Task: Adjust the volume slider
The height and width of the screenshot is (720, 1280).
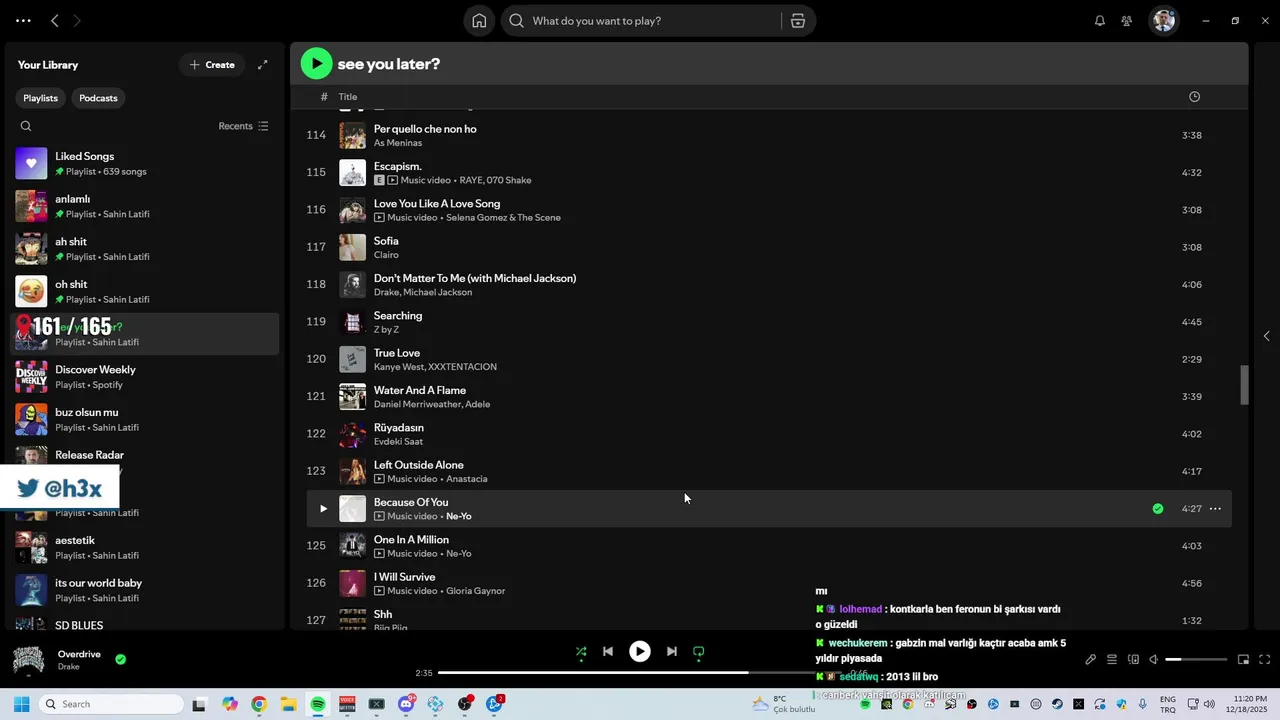Action: pyautogui.click(x=1196, y=660)
